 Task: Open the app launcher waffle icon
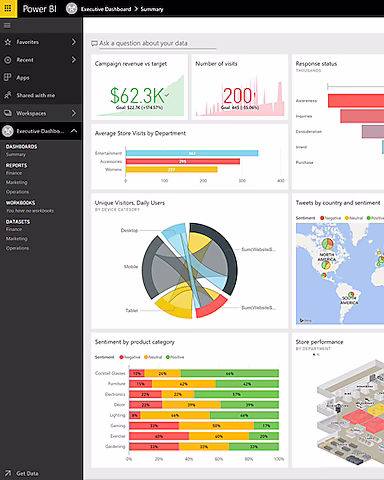tap(8, 8)
